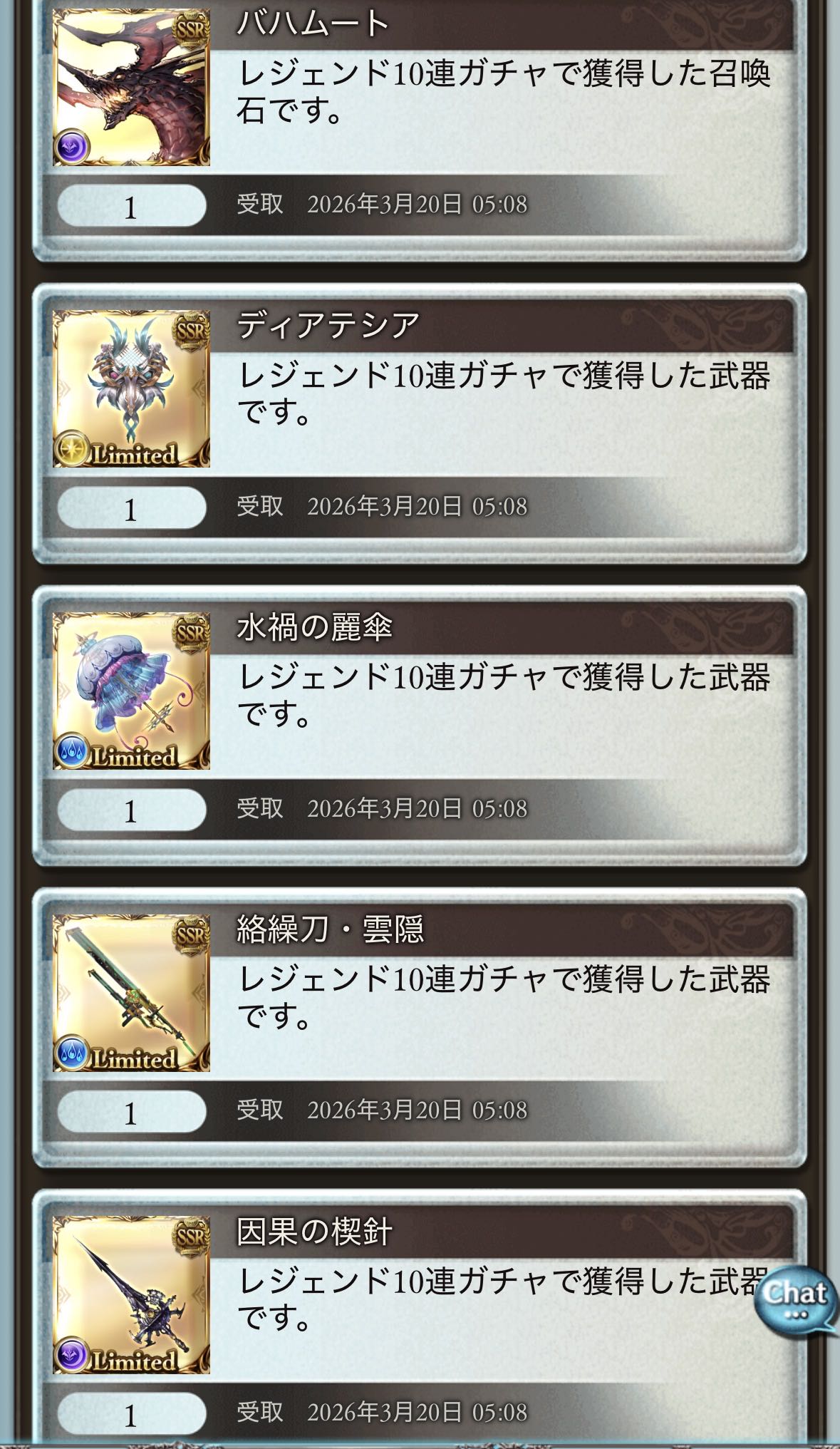The width and height of the screenshot is (840, 1449).
Task: Tap the ディアテシア weapon thumbnail
Action: click(x=131, y=388)
